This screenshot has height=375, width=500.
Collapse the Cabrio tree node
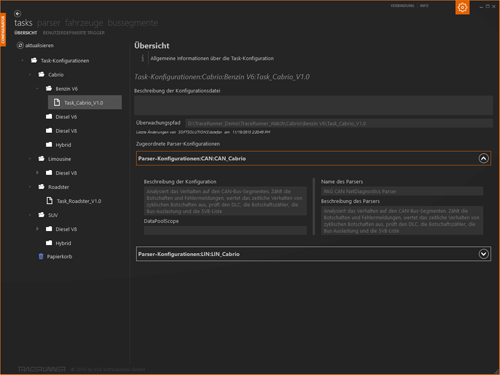(x=30, y=75)
